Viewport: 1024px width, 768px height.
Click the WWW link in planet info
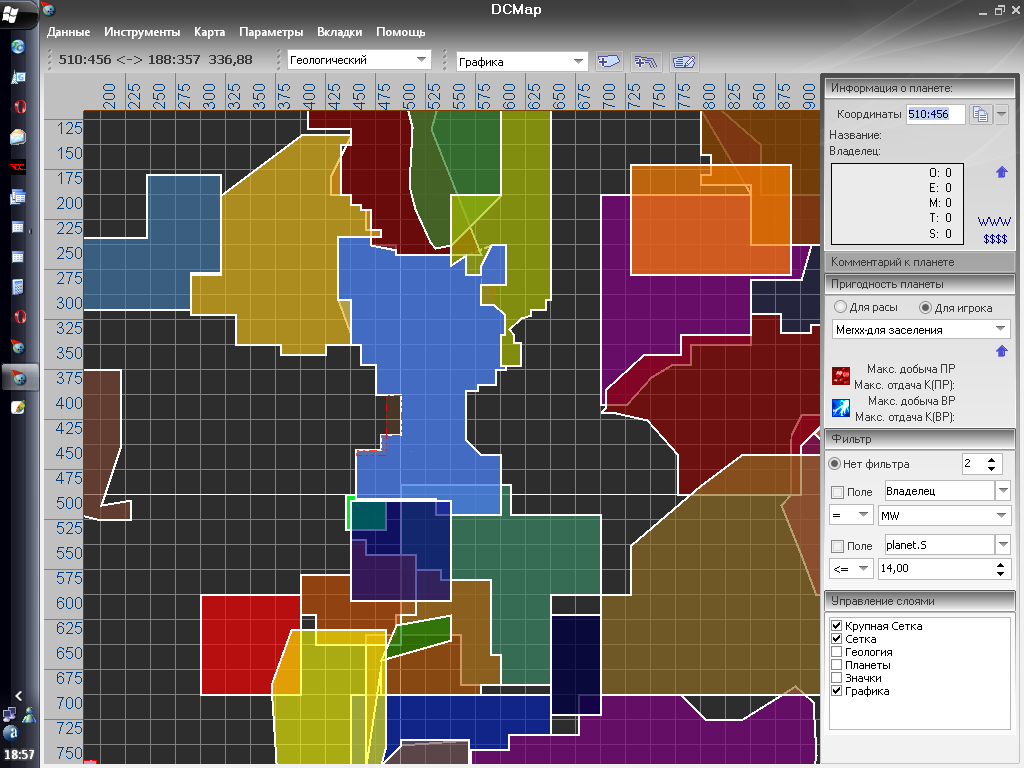tap(994, 221)
